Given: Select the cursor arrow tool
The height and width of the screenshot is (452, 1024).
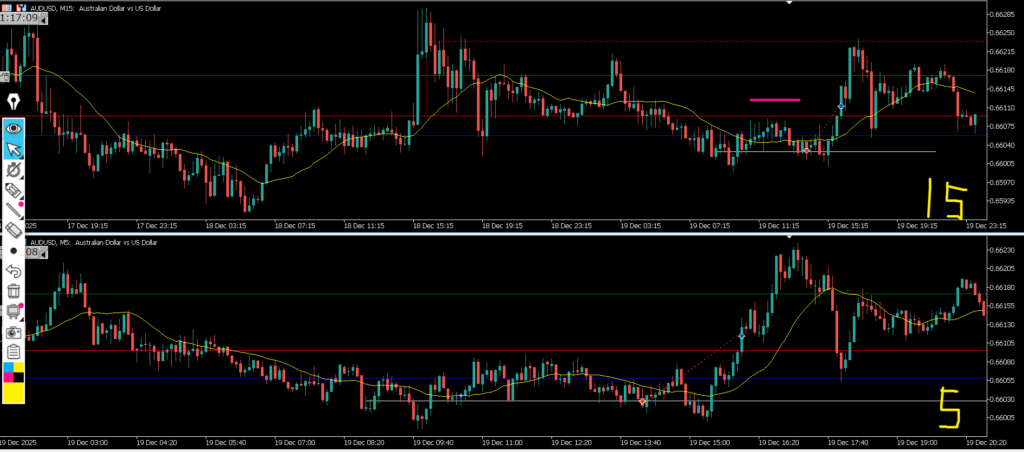Looking at the screenshot, I should click(x=14, y=149).
